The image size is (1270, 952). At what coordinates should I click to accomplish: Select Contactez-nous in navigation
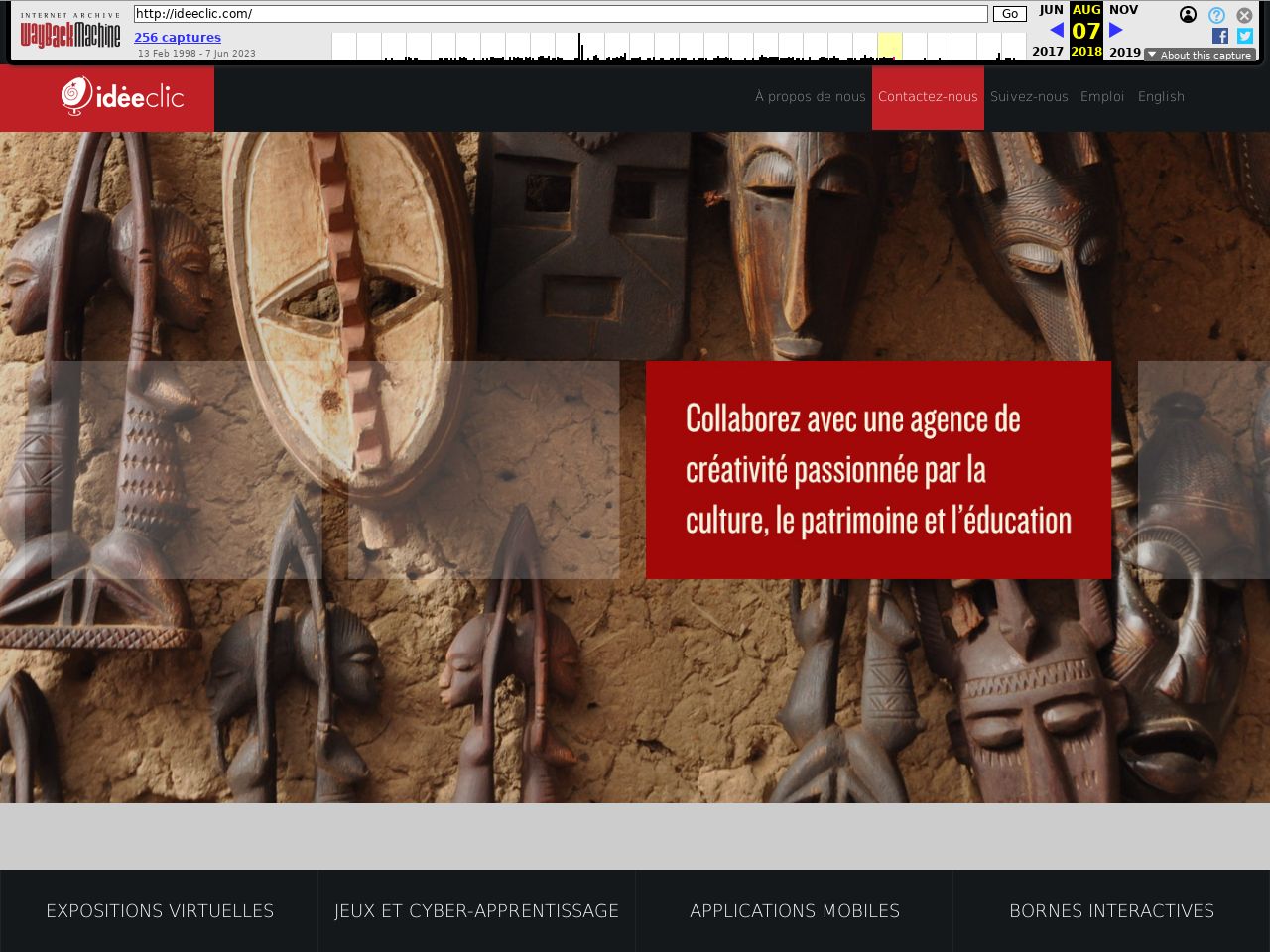tap(928, 97)
